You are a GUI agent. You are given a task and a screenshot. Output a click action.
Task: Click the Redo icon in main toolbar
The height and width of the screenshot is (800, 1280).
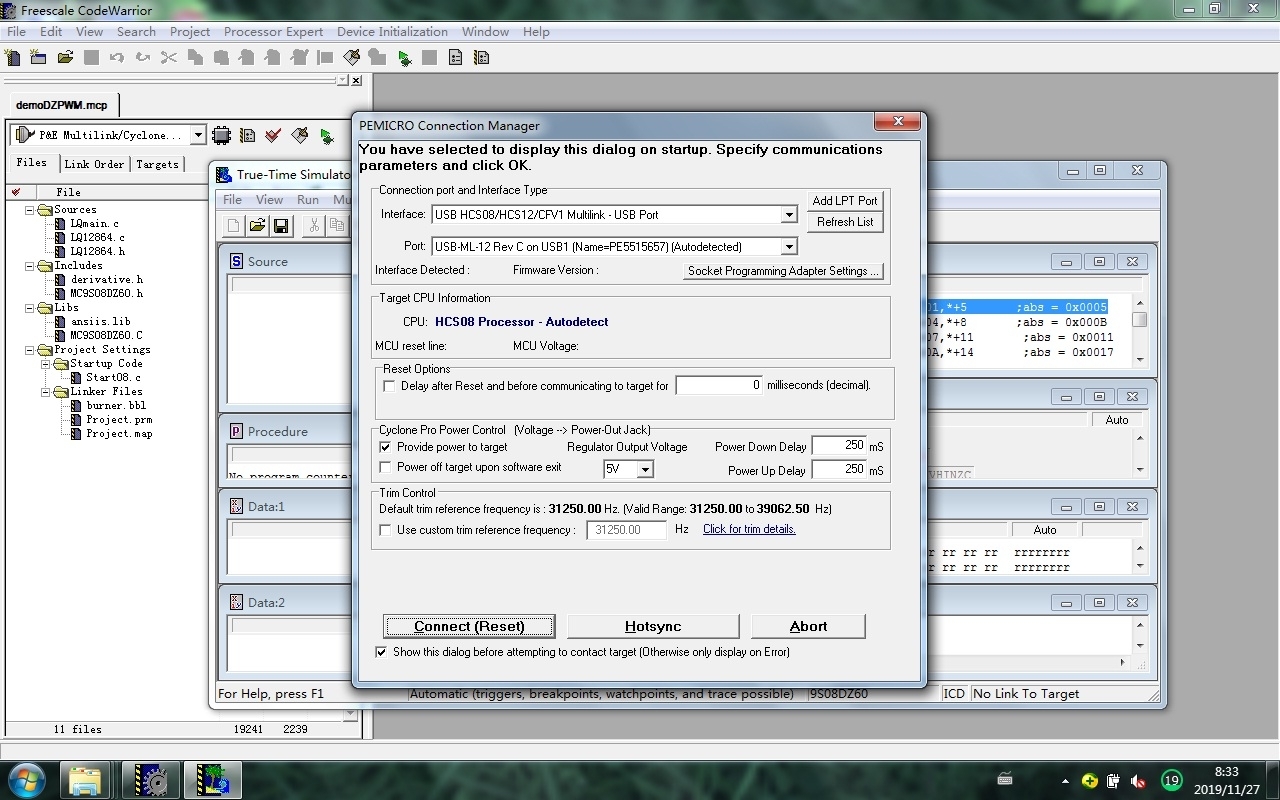143,58
